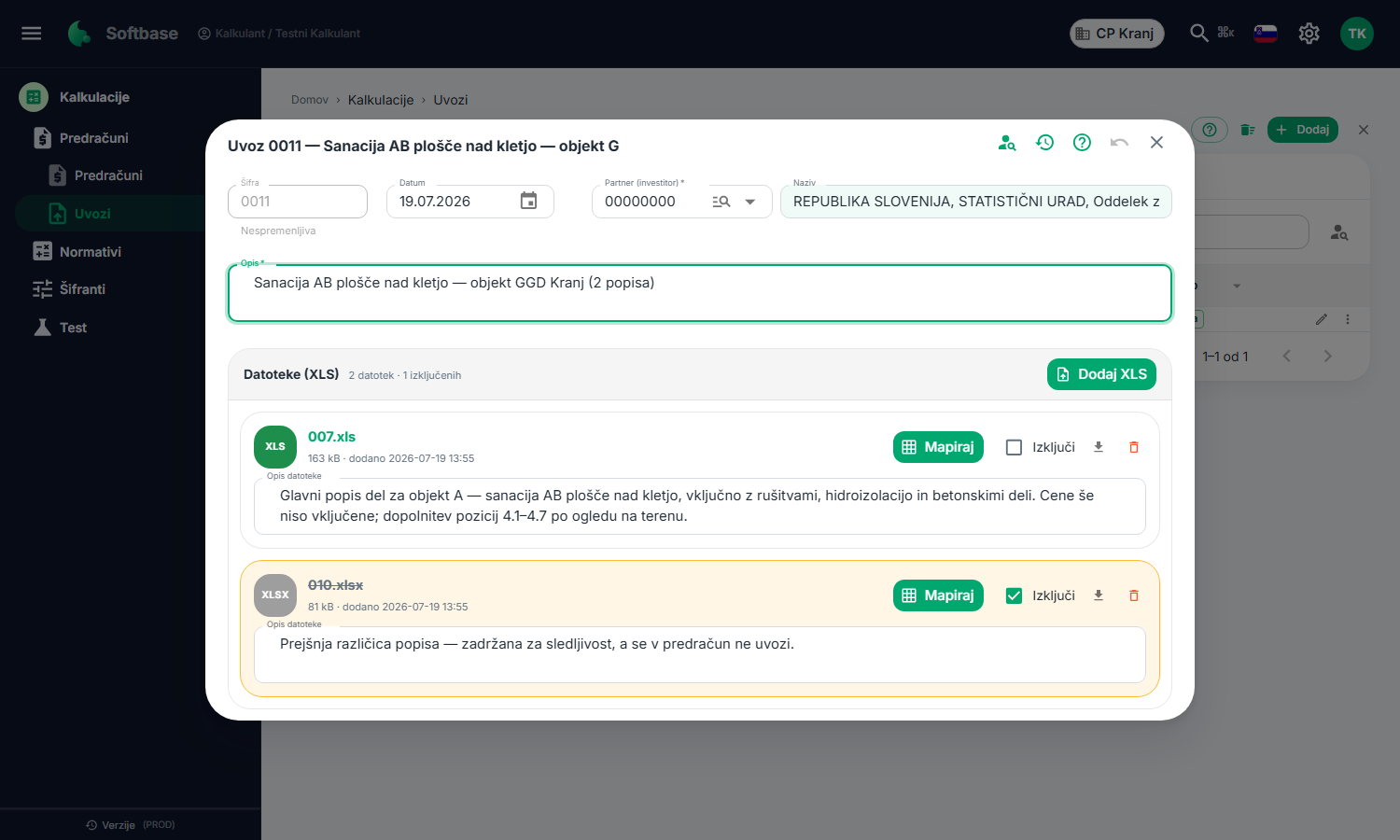Select Uvozi in the sidebar
The image size is (1400, 840).
tap(110, 214)
